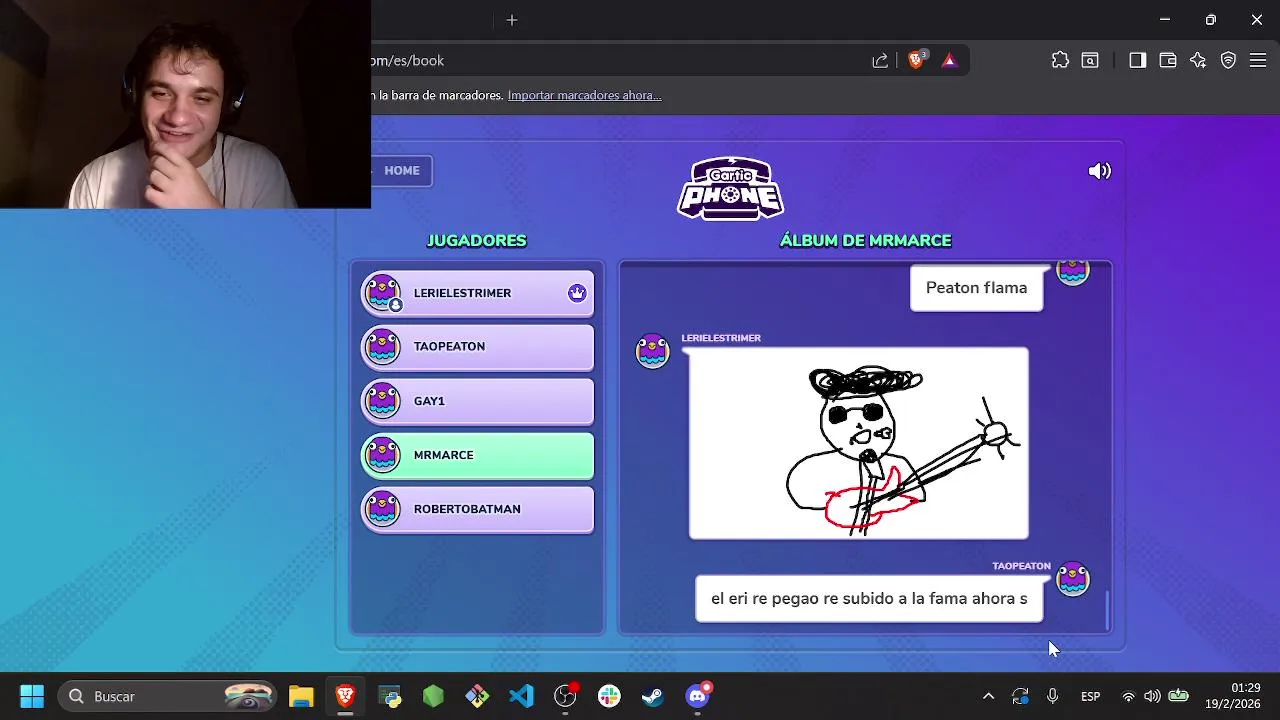Image resolution: width=1280 pixels, height=720 pixels.
Task: Open the Brave Wallet icon
Action: tap(1167, 60)
